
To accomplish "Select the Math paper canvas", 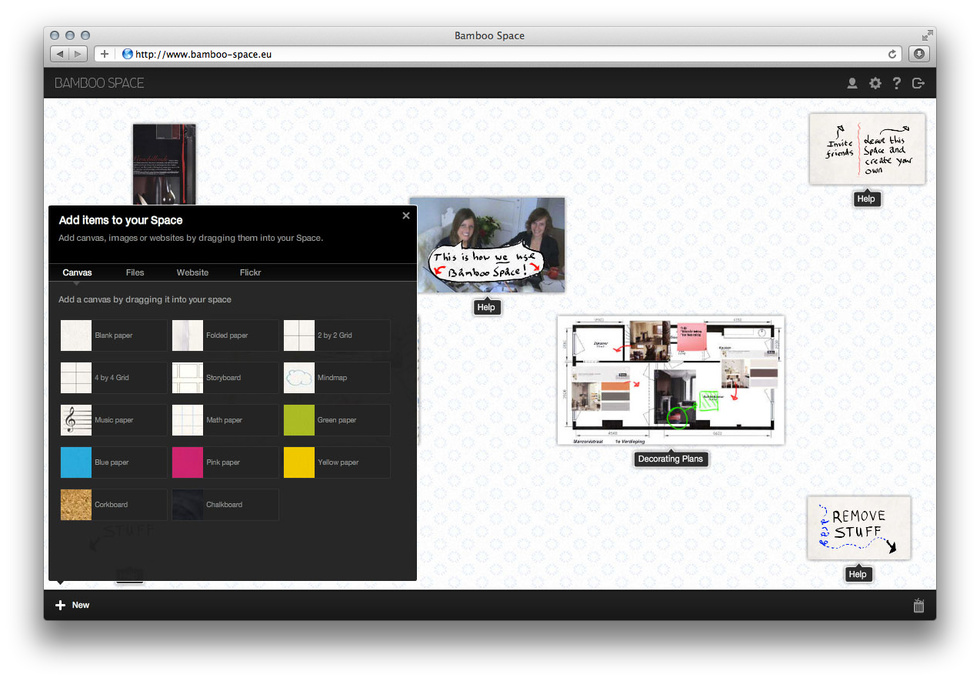I will [x=224, y=420].
